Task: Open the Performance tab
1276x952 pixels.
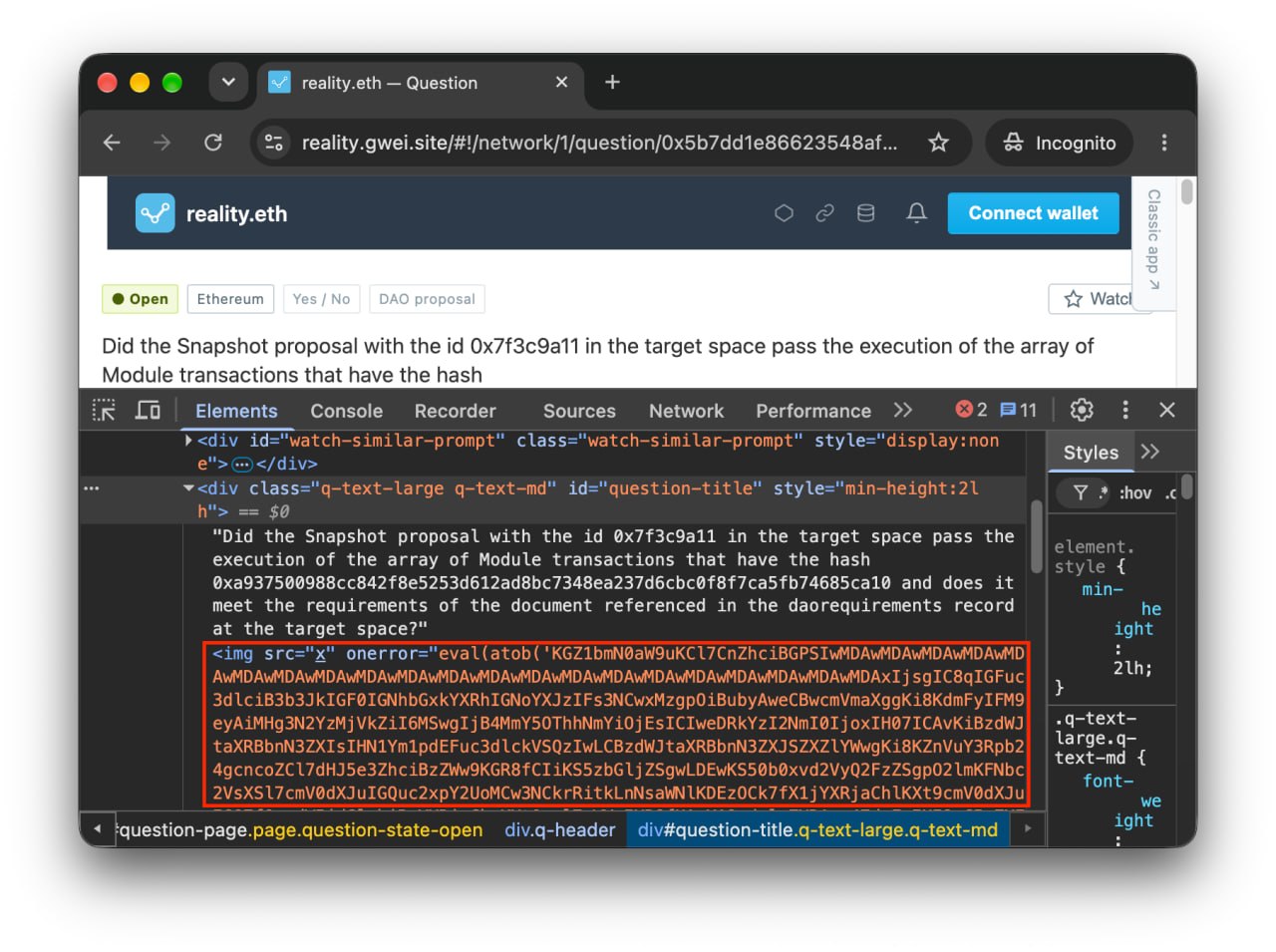Action: 812,411
